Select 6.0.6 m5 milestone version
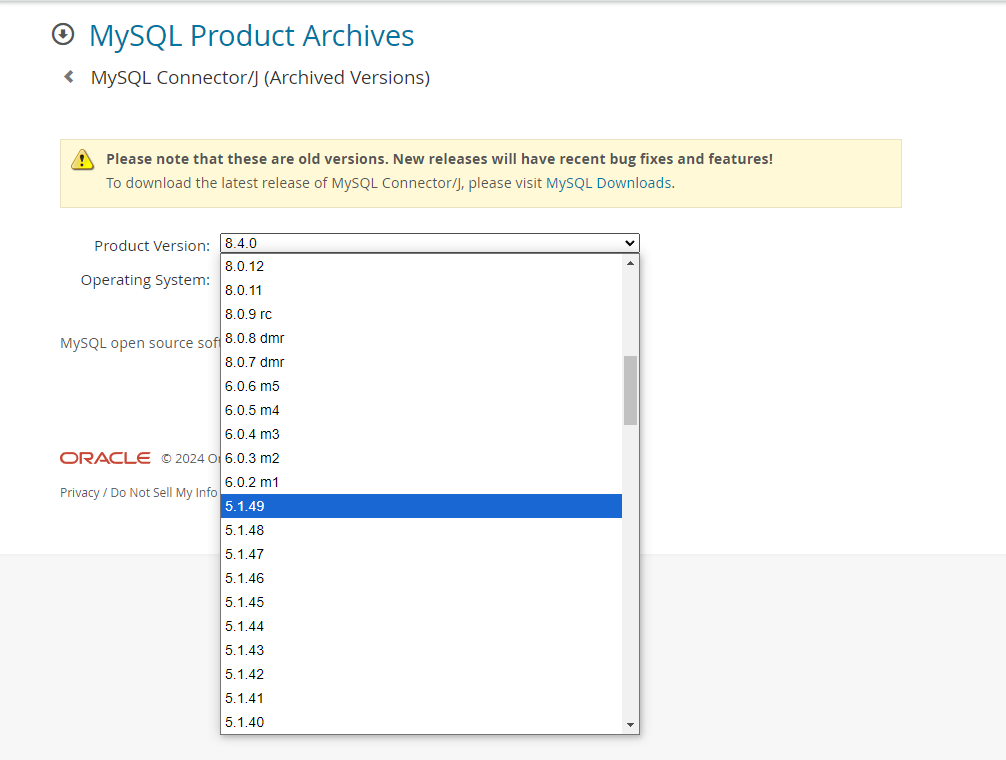Screen dimensions: 1006x760 pyautogui.click(x=421, y=386)
